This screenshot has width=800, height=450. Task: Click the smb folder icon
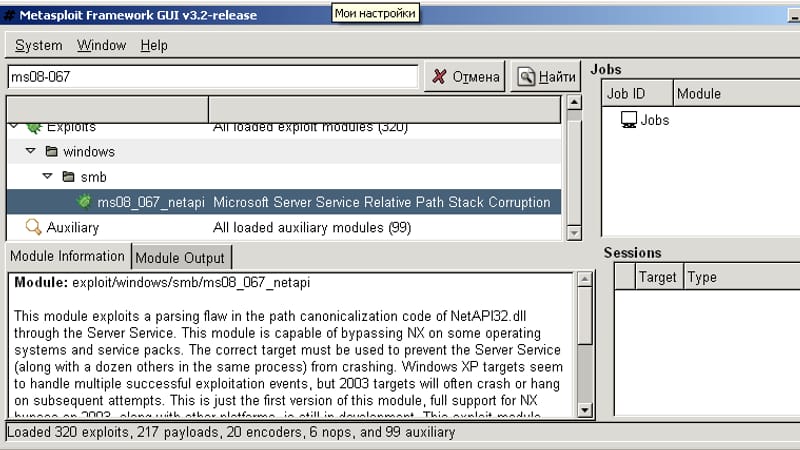click(68, 177)
